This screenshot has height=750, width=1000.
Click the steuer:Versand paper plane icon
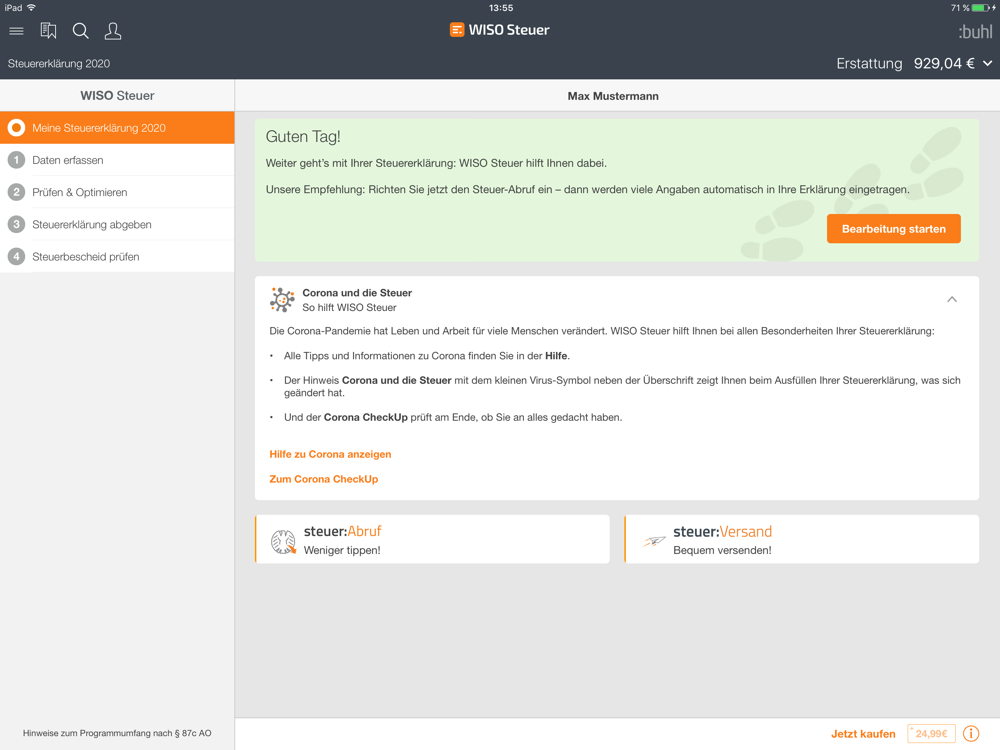[654, 541]
